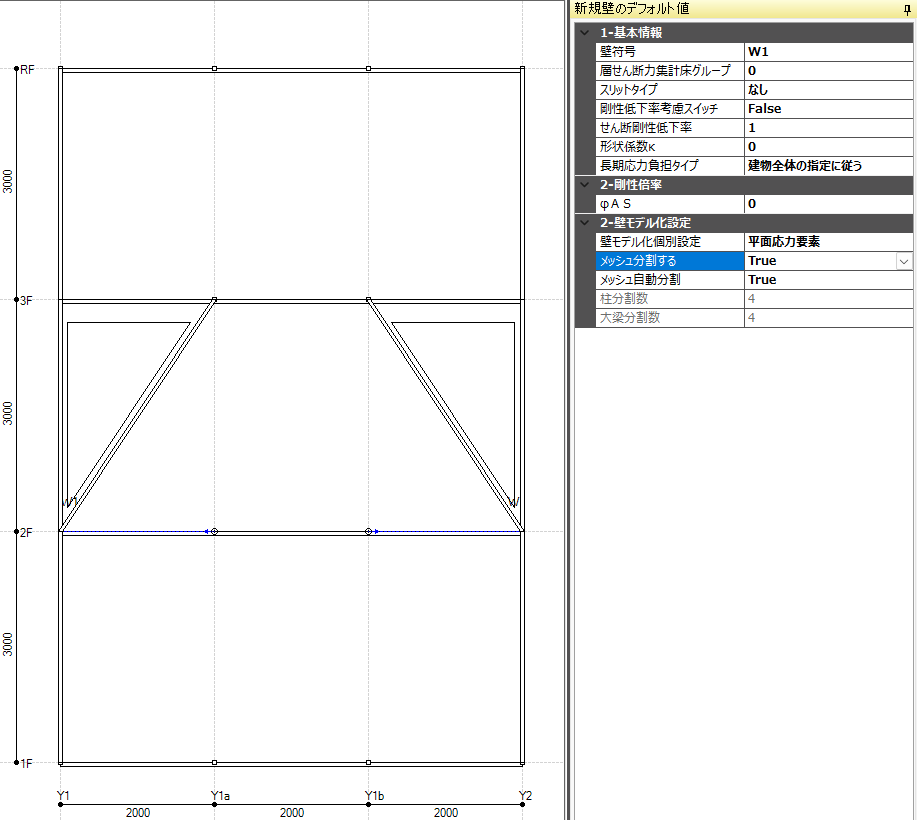Edit the せん断剛性低下率 value
The height and width of the screenshot is (820, 917).
pyautogui.click(x=828, y=128)
